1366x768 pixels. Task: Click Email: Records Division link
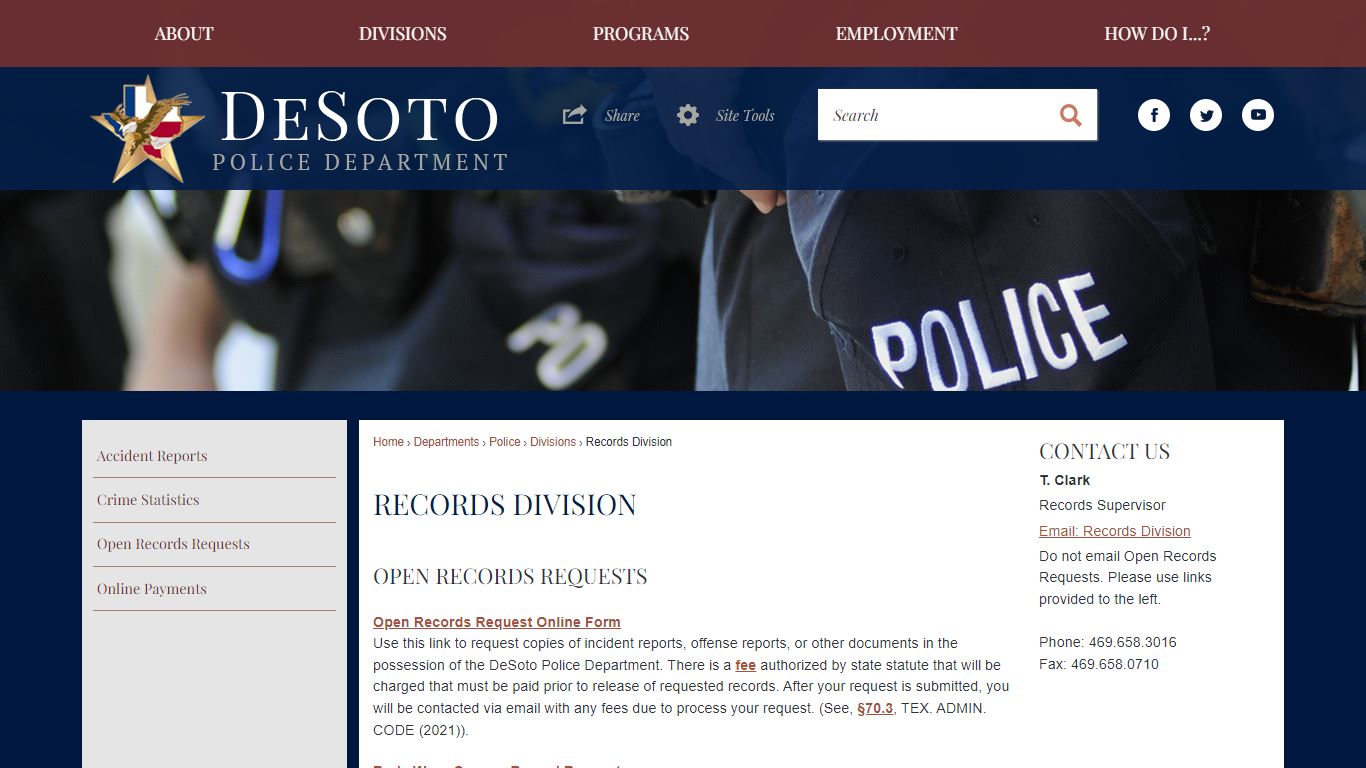tap(1115, 531)
